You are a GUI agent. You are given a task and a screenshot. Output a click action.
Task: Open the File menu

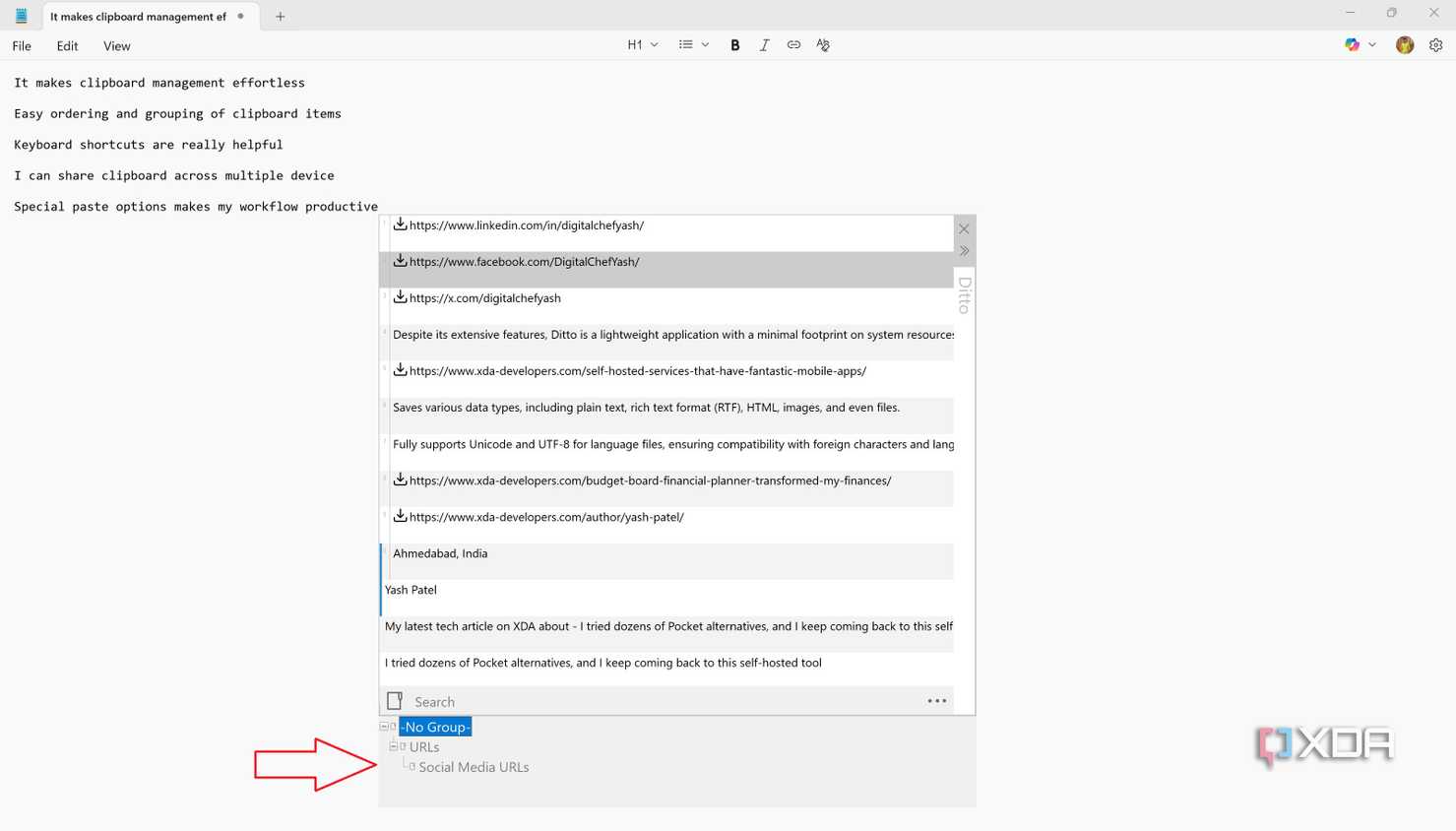[22, 46]
